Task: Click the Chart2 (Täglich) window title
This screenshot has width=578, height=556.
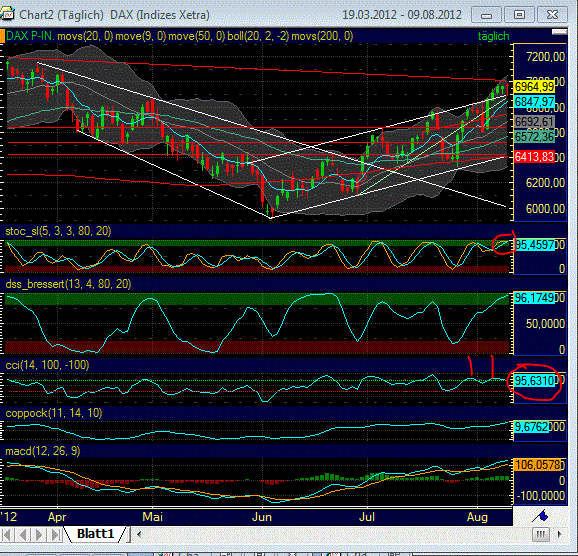Action: coord(61,15)
